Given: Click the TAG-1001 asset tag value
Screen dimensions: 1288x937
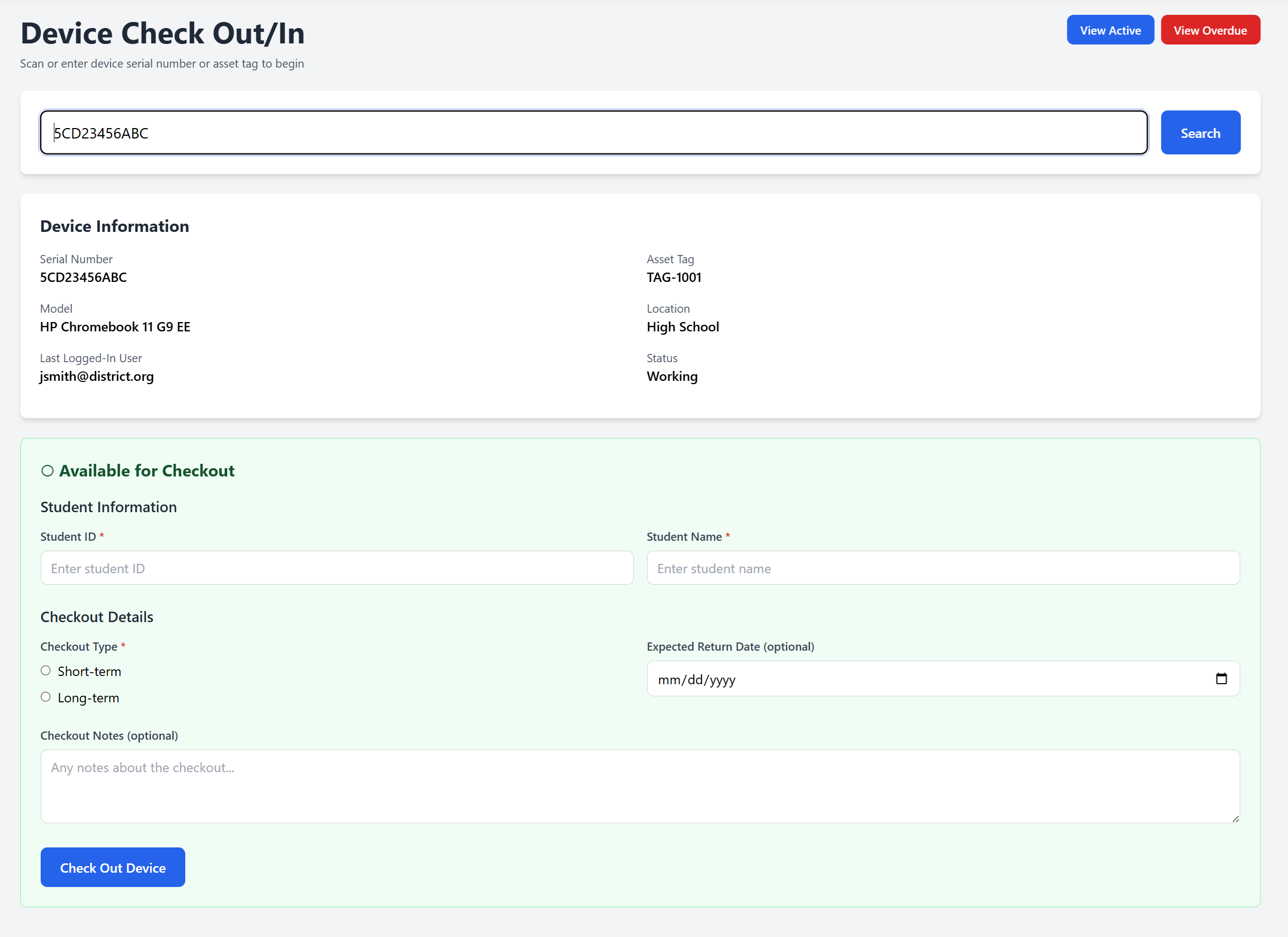Looking at the screenshot, I should tap(673, 277).
